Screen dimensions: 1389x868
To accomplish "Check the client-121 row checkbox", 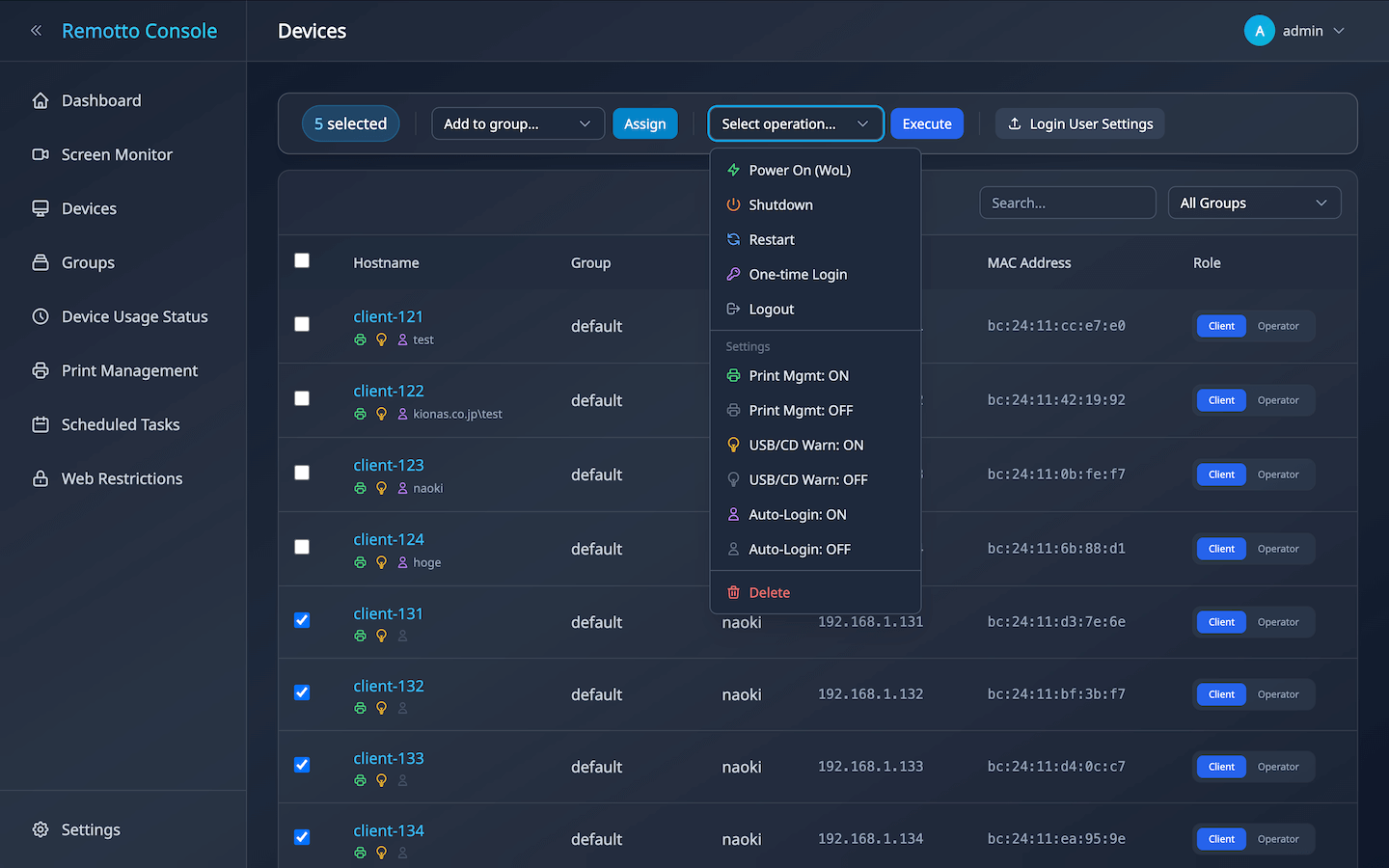I will click(302, 324).
